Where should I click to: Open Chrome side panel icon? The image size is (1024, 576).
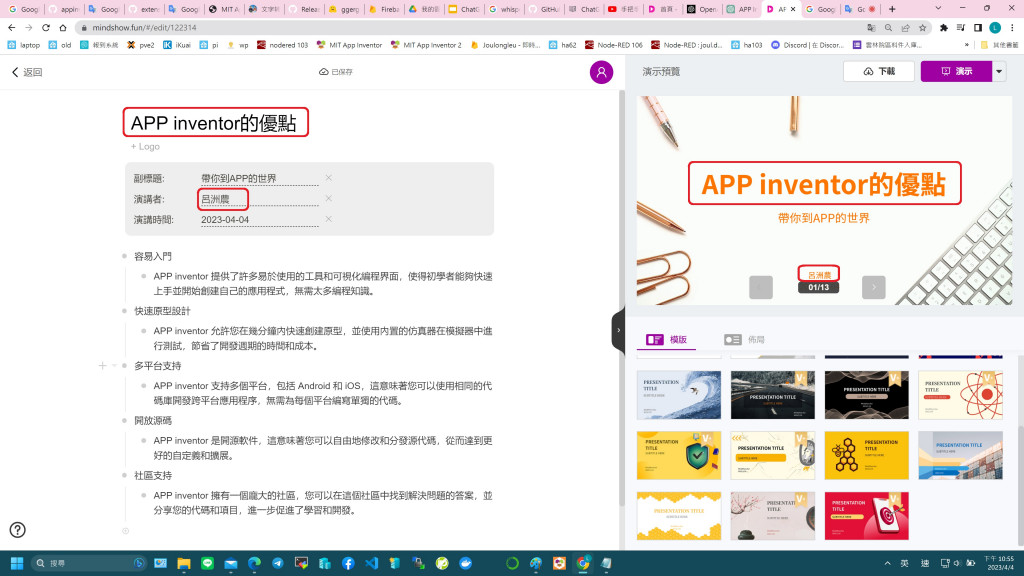978,27
